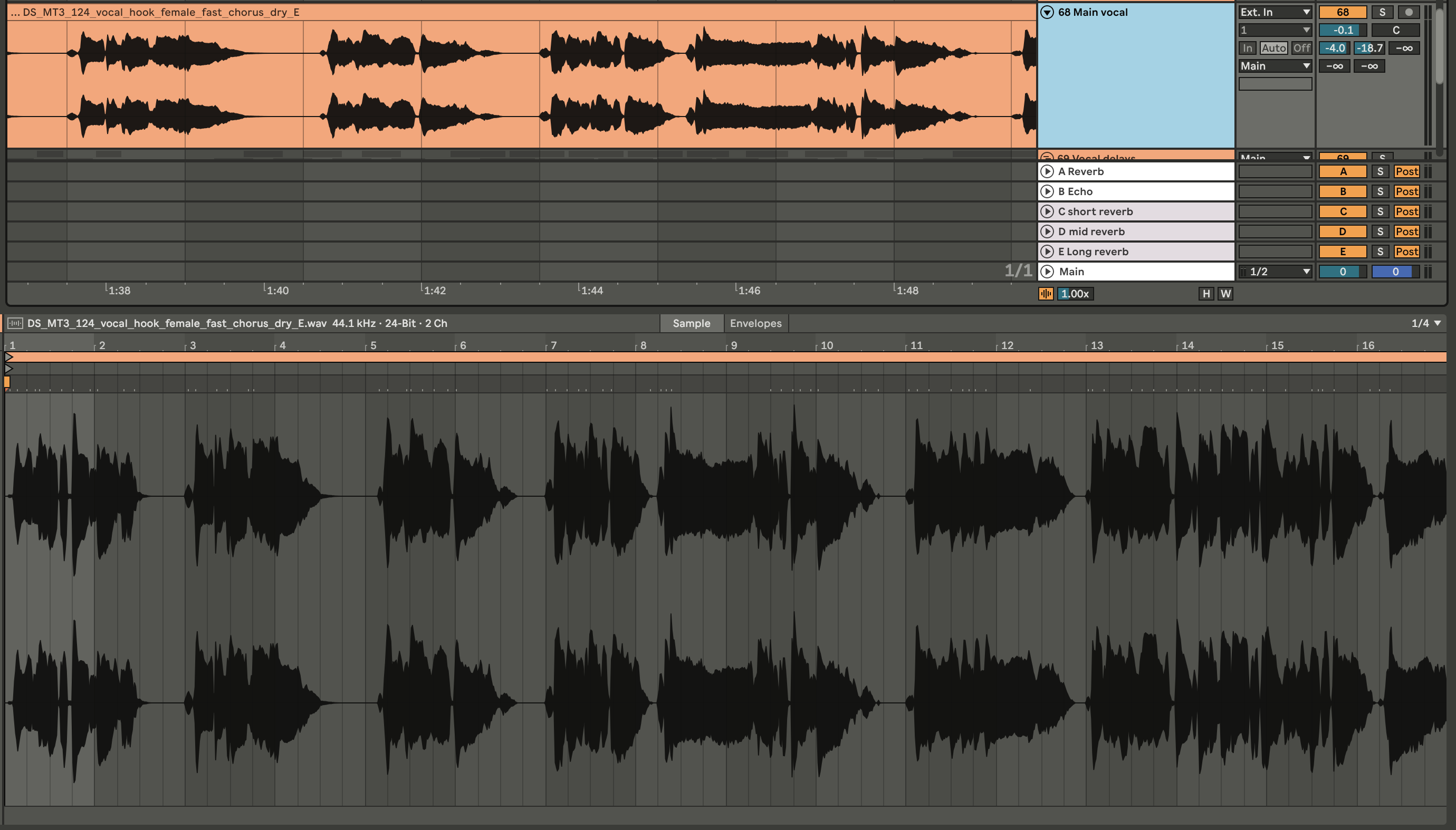Toggle track 68 activator button

click(x=1343, y=12)
